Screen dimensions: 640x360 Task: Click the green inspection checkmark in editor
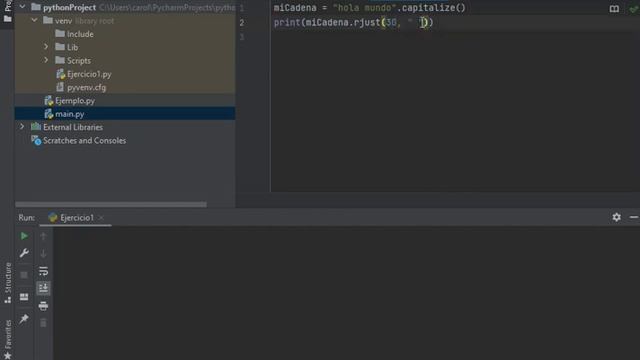point(634,9)
